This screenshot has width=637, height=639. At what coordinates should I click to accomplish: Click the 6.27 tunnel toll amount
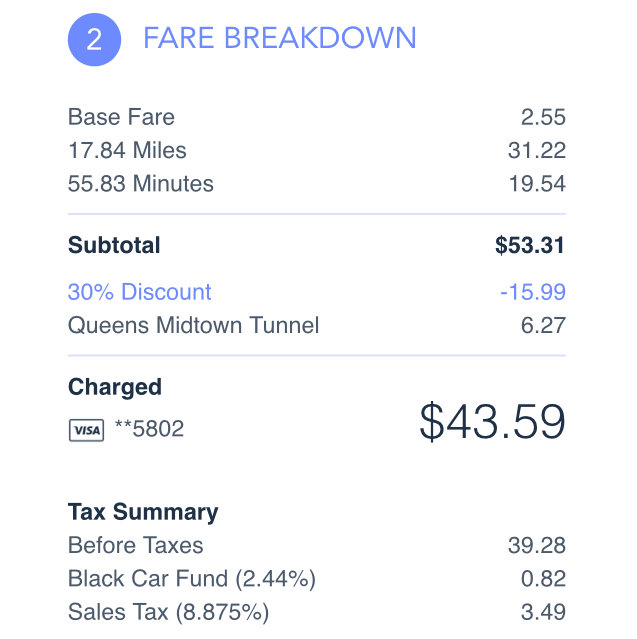coord(543,325)
